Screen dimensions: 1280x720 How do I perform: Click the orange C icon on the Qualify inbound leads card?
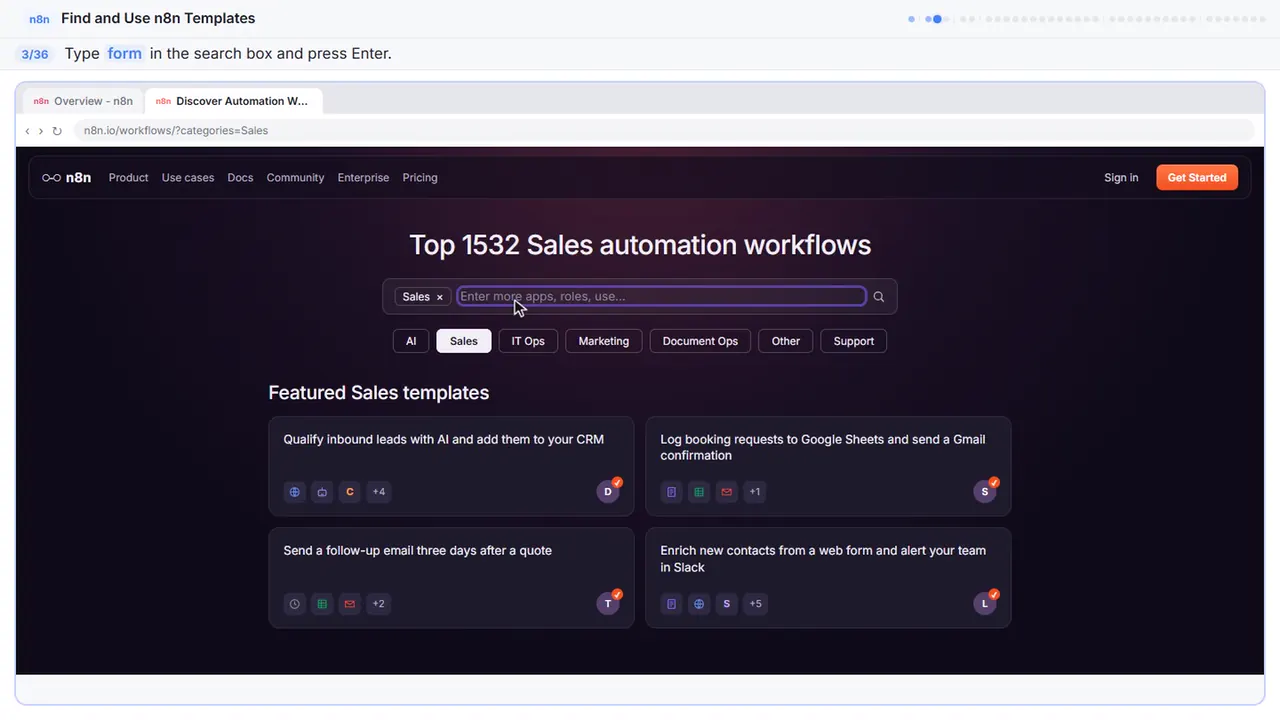[x=350, y=492]
